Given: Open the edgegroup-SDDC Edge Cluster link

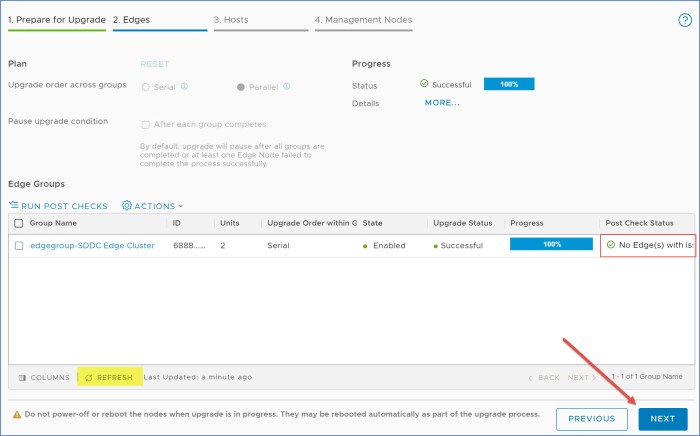Looking at the screenshot, I should point(92,245).
